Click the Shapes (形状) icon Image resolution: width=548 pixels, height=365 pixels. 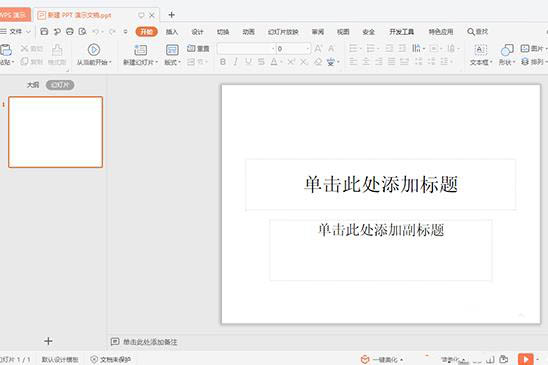507,50
